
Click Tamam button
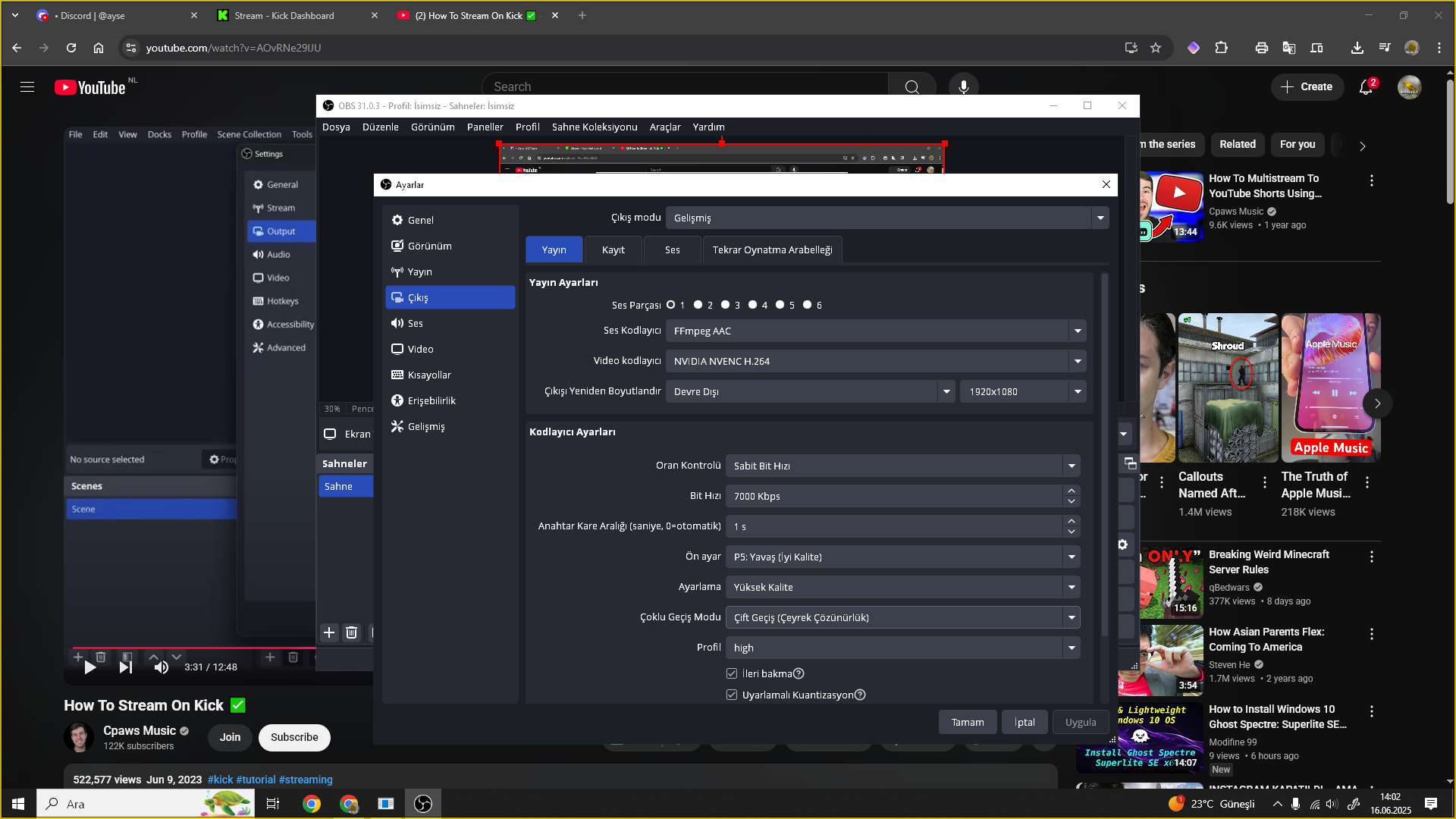tap(968, 722)
